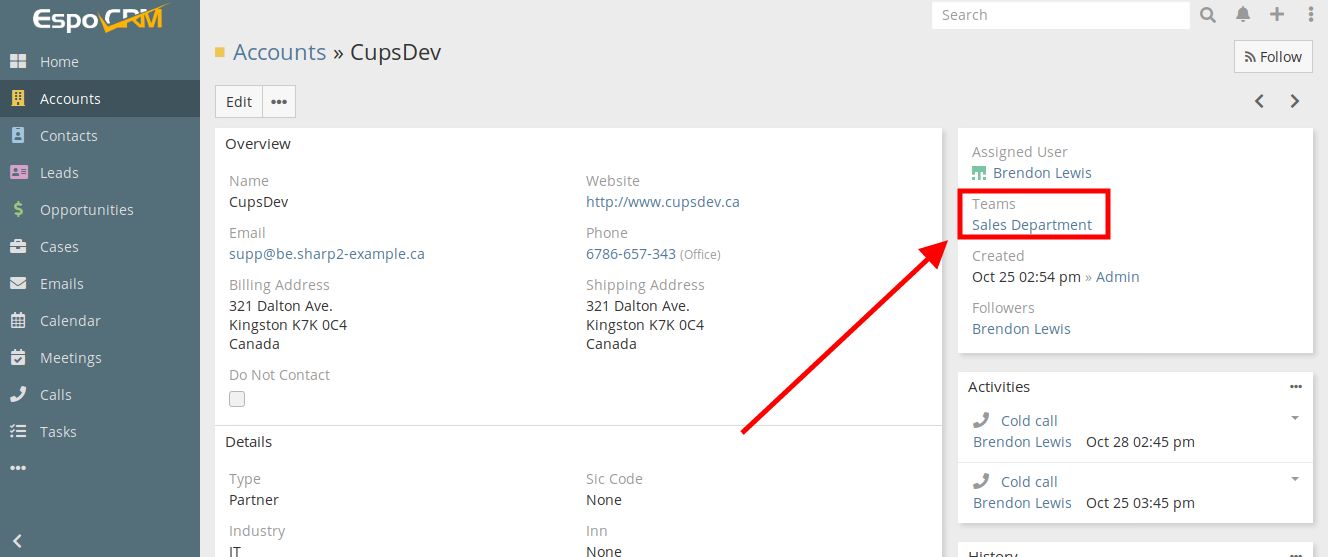Open the notifications bell

[1243, 15]
